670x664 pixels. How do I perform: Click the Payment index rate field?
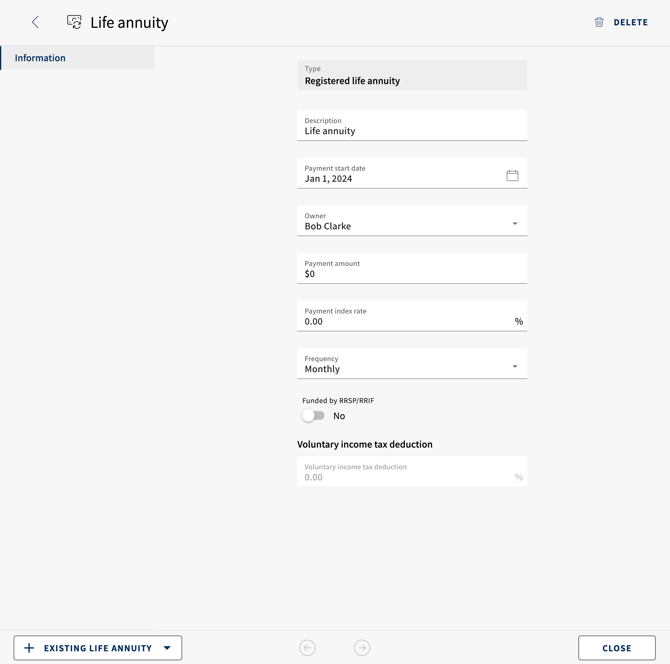[412, 316]
